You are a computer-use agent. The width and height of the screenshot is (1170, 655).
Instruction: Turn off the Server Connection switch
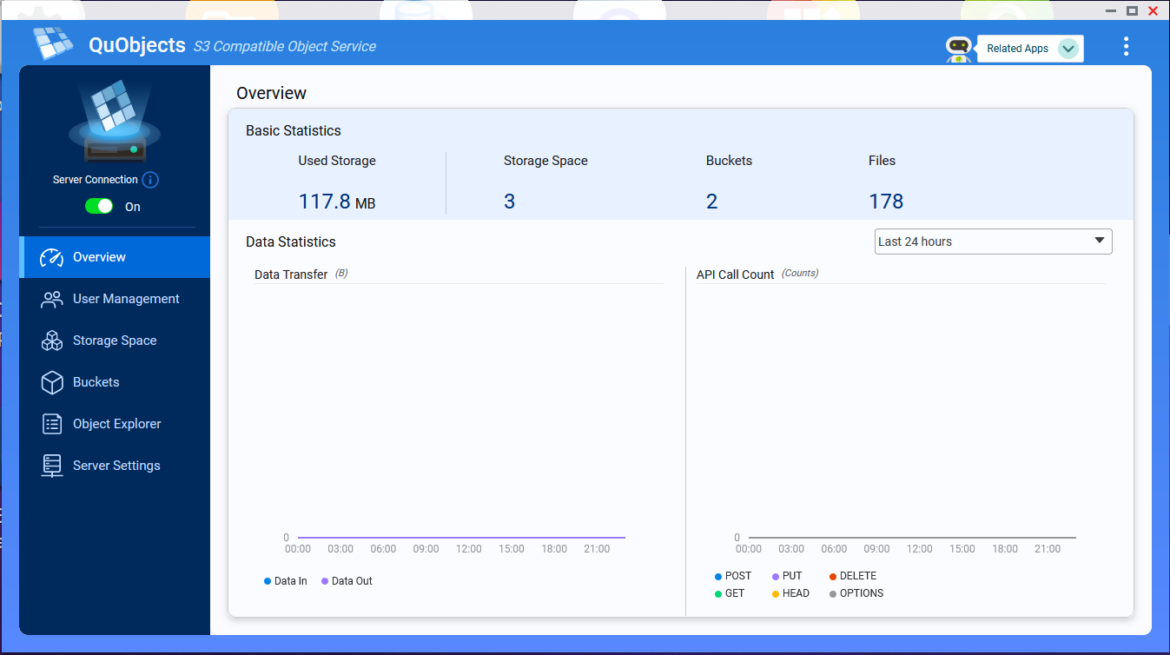pyautogui.click(x=98, y=207)
